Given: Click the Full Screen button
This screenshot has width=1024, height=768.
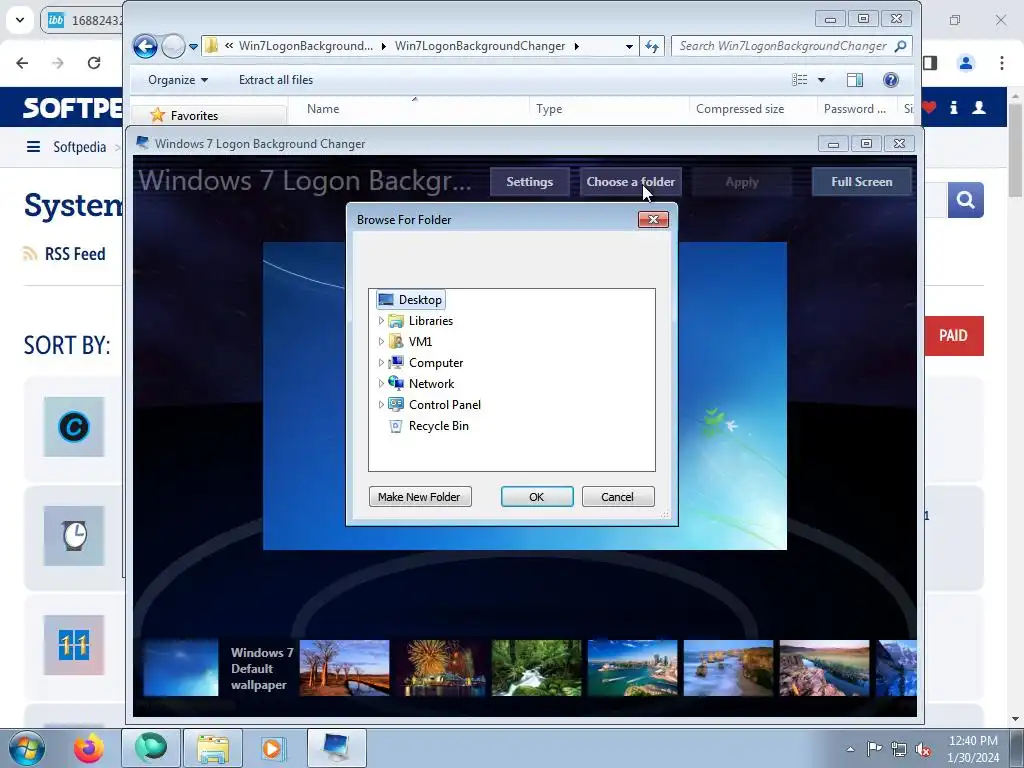Looking at the screenshot, I should pos(861,182).
